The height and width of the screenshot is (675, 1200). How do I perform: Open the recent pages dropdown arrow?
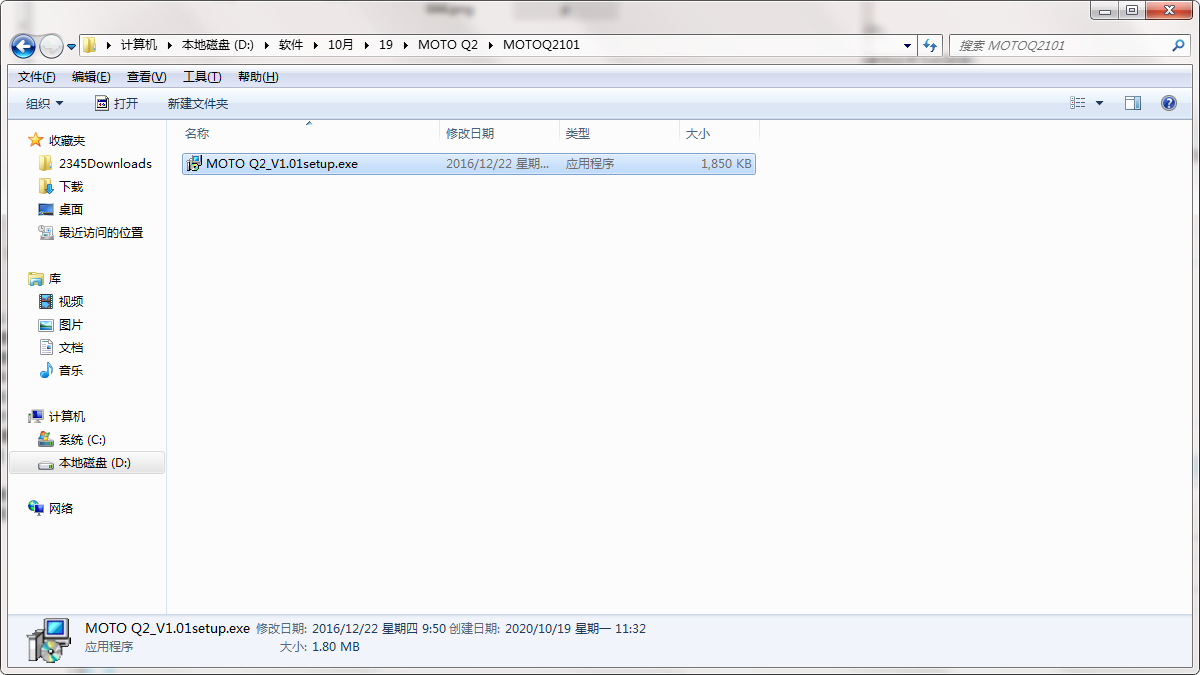pos(71,47)
